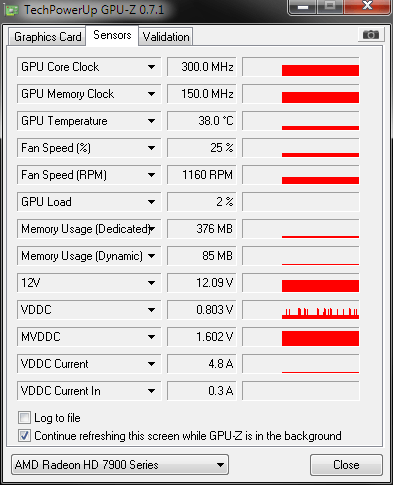The image size is (393, 485).
Task: Switch to the Graphics Card tab
Action: (47, 37)
